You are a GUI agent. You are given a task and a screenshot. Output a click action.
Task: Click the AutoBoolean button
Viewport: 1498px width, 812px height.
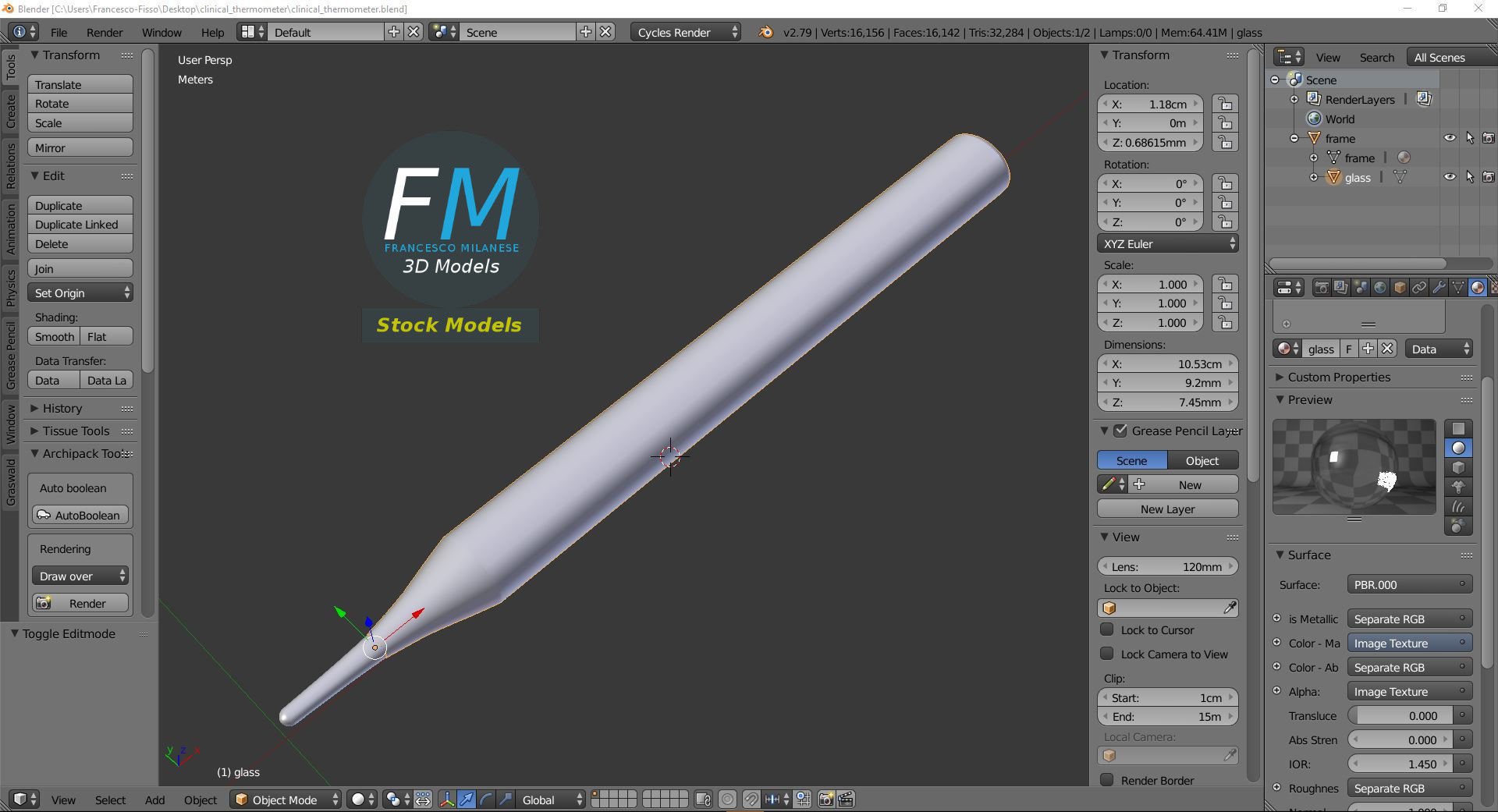pyautogui.click(x=80, y=515)
